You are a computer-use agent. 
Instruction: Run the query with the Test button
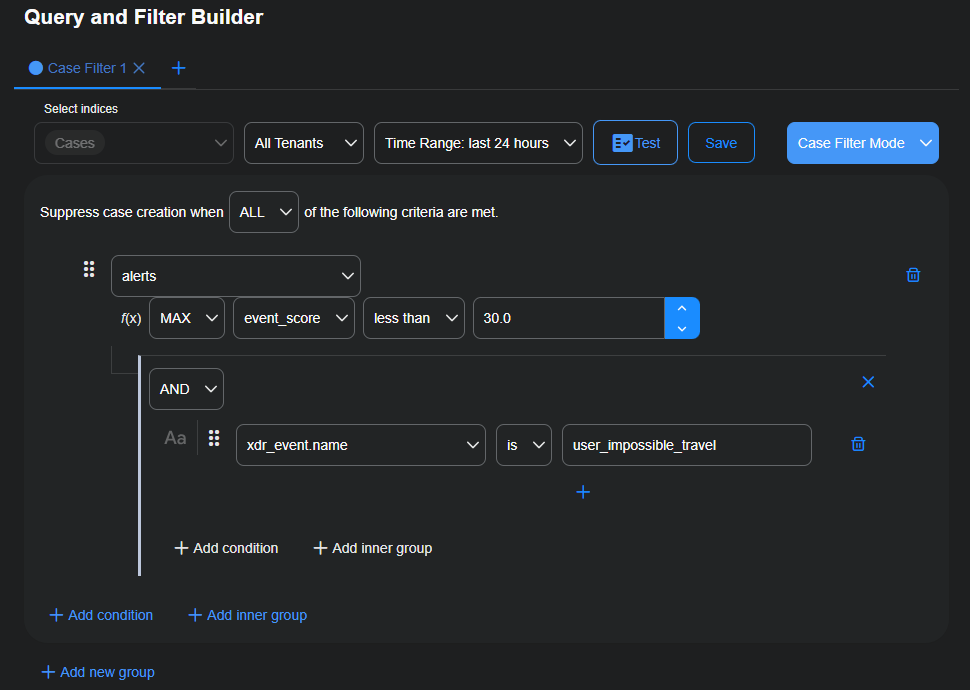(635, 142)
